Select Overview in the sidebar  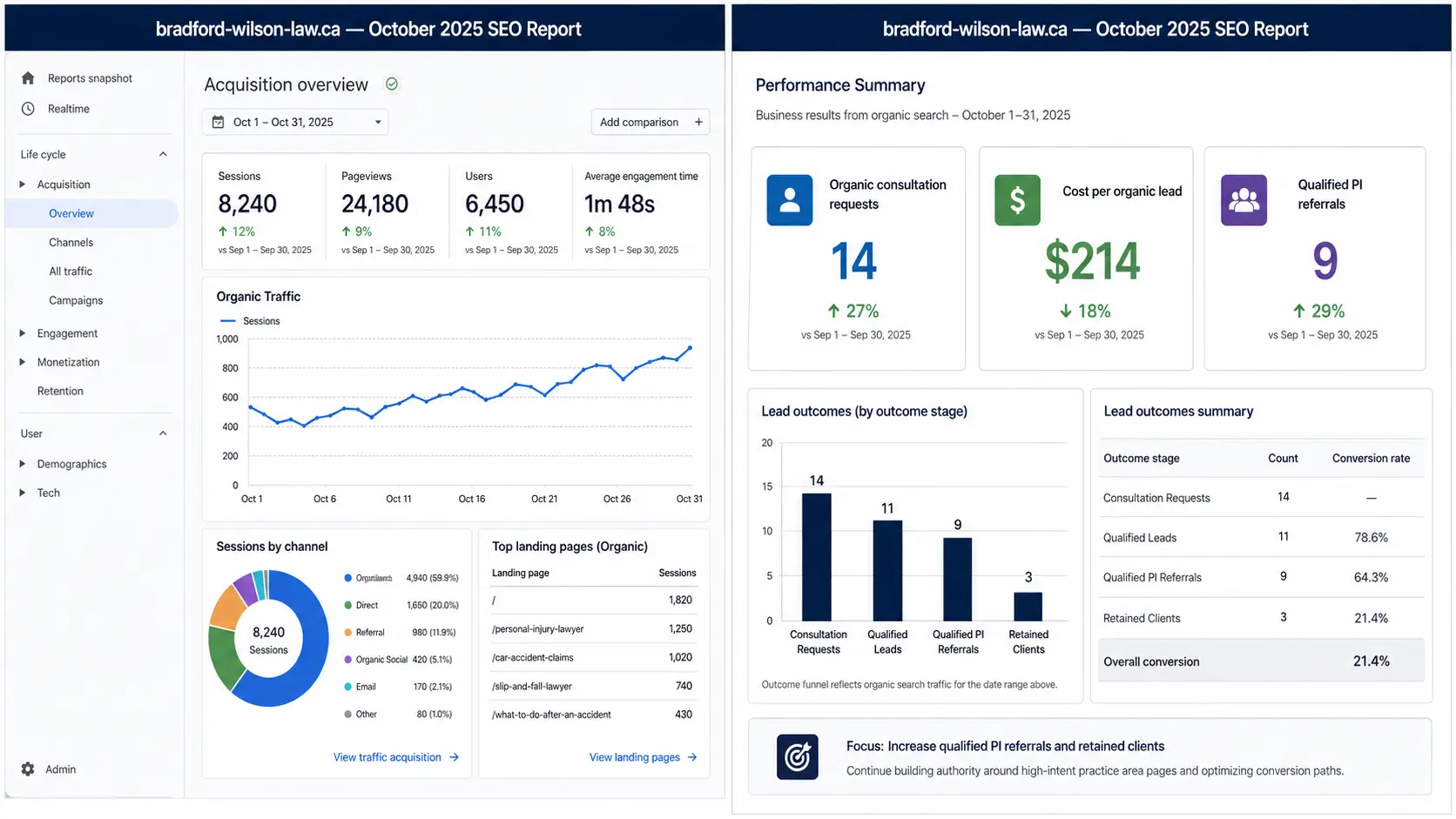pos(91,213)
